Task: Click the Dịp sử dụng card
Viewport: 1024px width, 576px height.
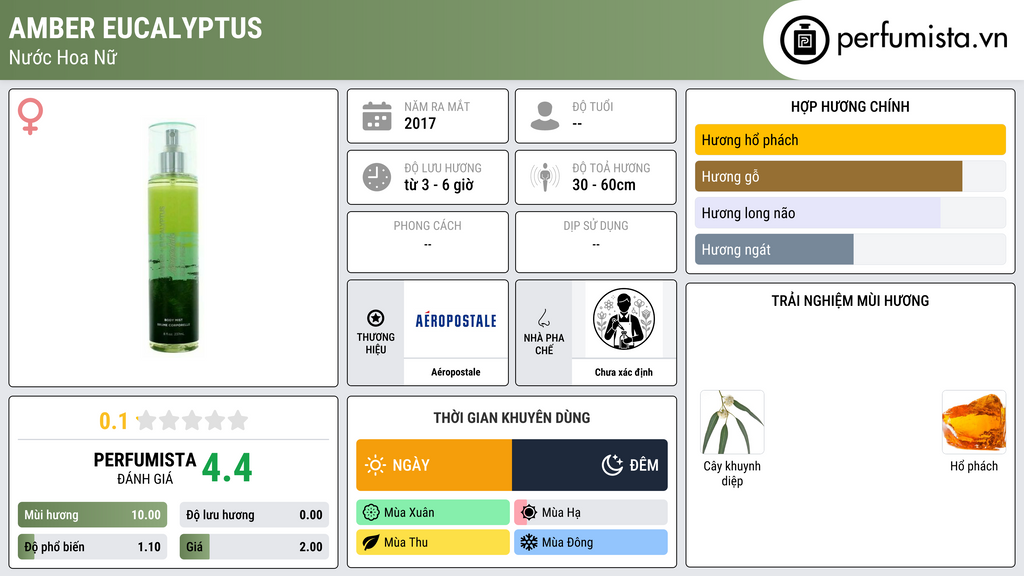Action: tap(596, 242)
